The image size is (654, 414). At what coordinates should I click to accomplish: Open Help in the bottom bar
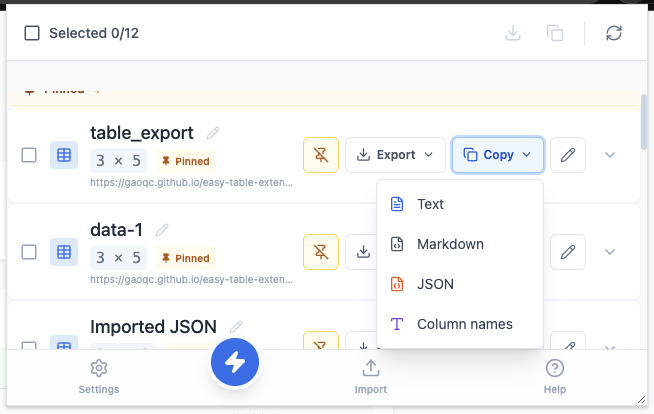pyautogui.click(x=555, y=377)
